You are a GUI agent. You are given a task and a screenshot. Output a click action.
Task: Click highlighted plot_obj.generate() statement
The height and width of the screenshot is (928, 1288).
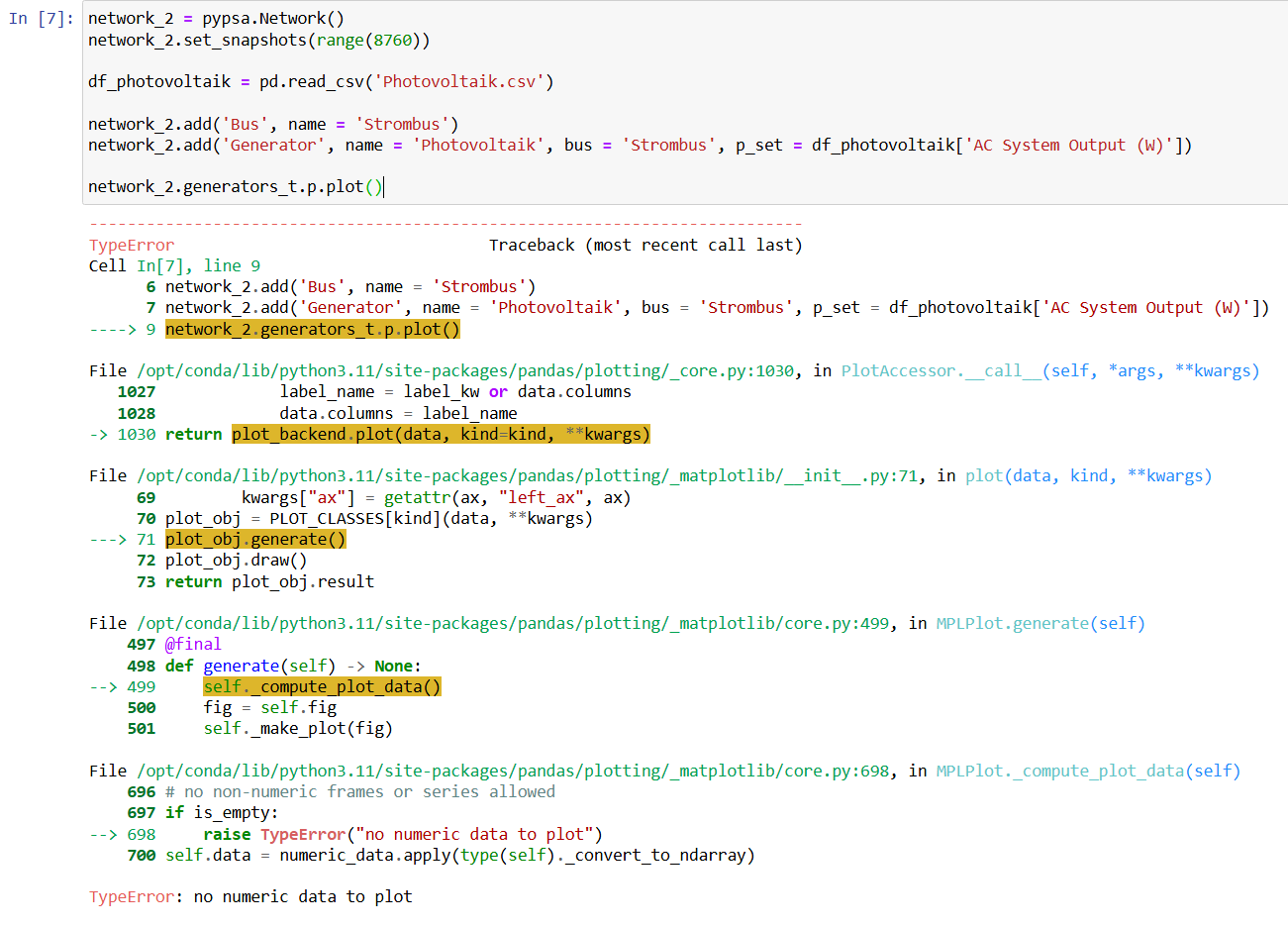click(255, 540)
